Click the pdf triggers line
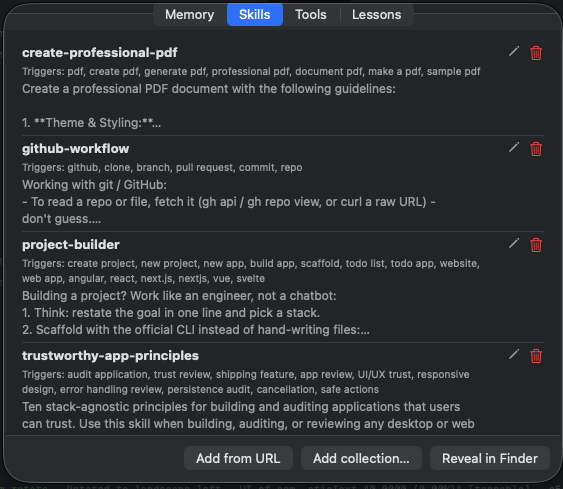The width and height of the screenshot is (563, 489). [251, 71]
